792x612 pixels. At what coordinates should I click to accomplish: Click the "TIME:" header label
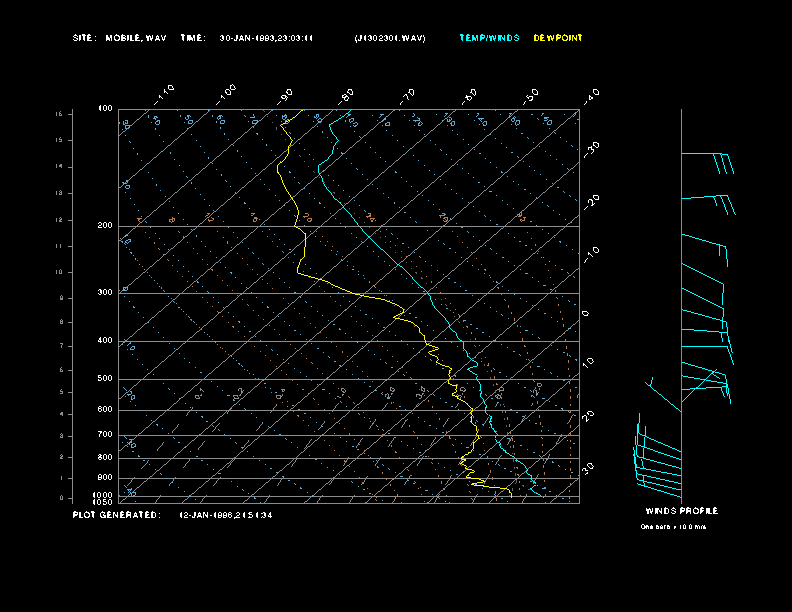click(x=193, y=38)
